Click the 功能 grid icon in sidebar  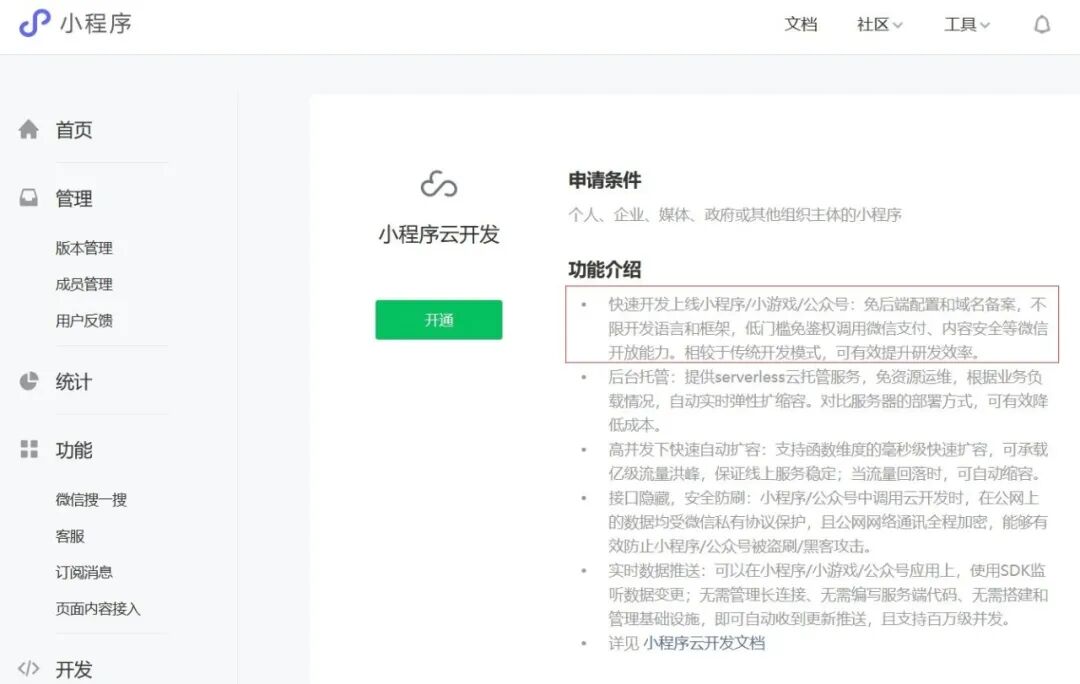click(29, 450)
